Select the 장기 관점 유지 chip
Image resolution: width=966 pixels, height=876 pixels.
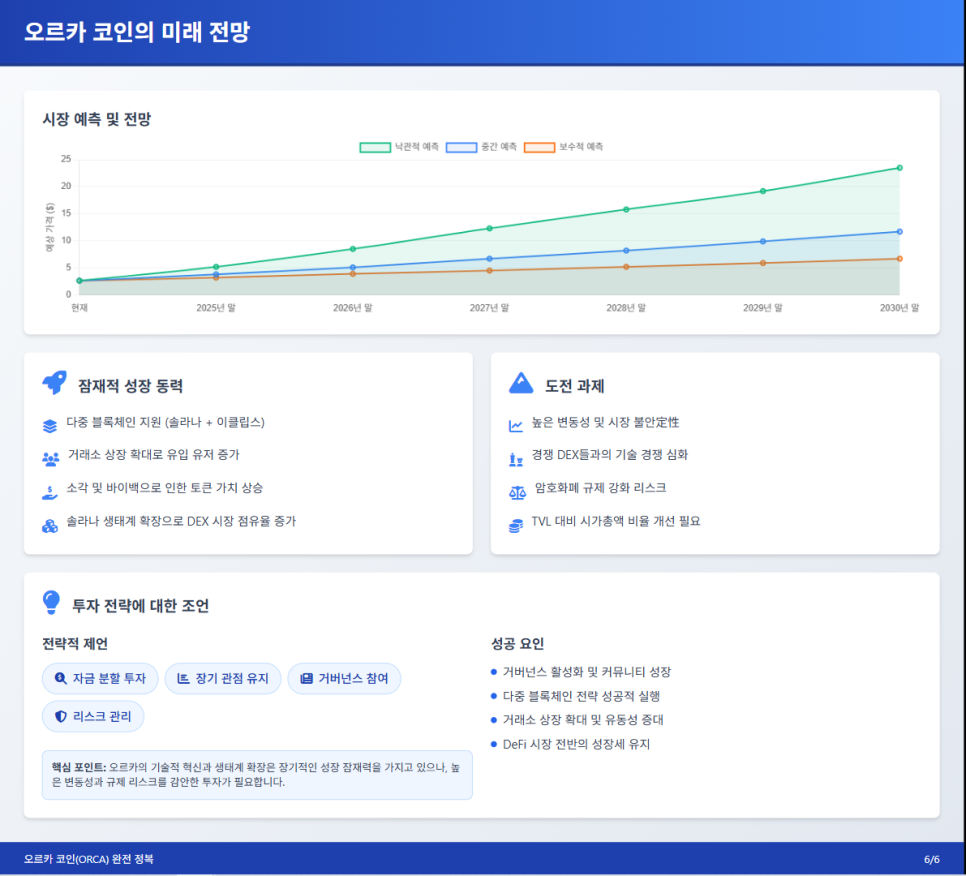[223, 678]
